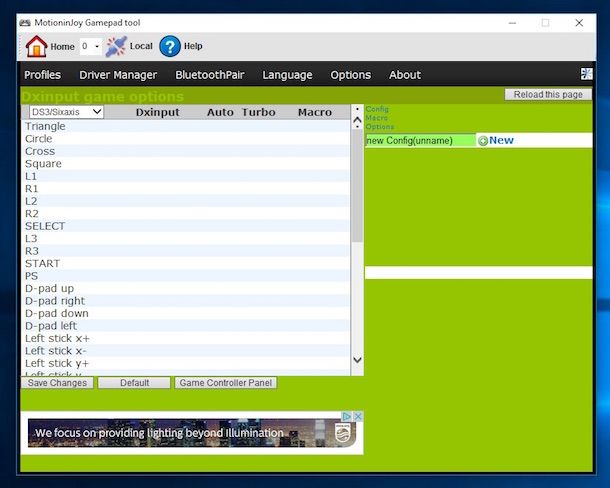This screenshot has width=610, height=488.
Task: Click the Turbo column header
Action: (x=259, y=112)
